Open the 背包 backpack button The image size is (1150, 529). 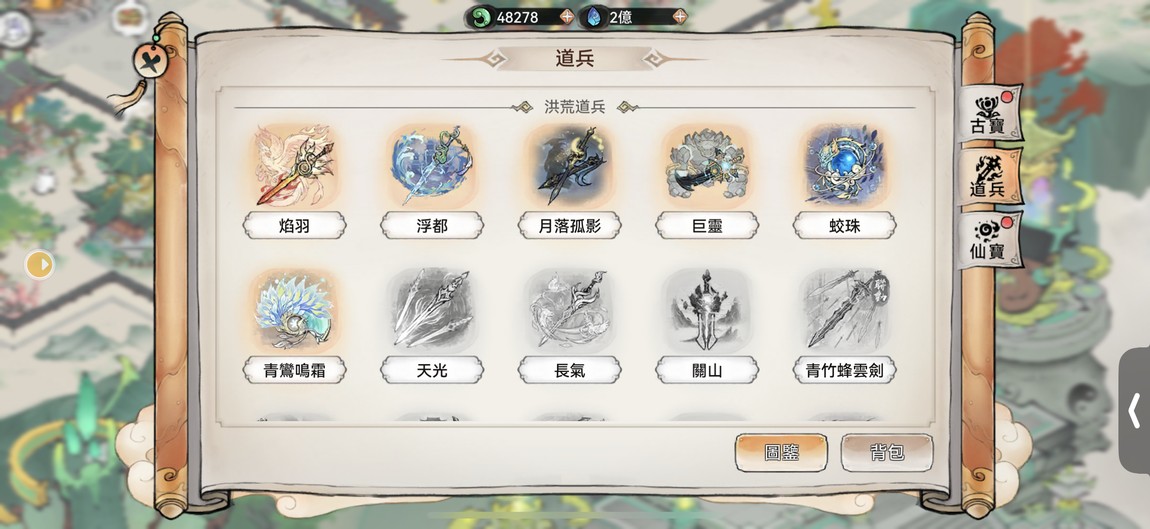click(887, 452)
